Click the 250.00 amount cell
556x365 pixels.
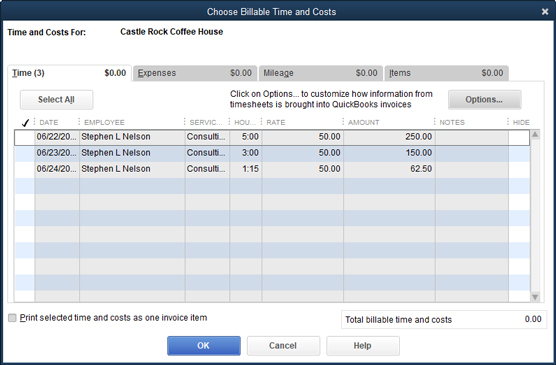tap(389, 137)
